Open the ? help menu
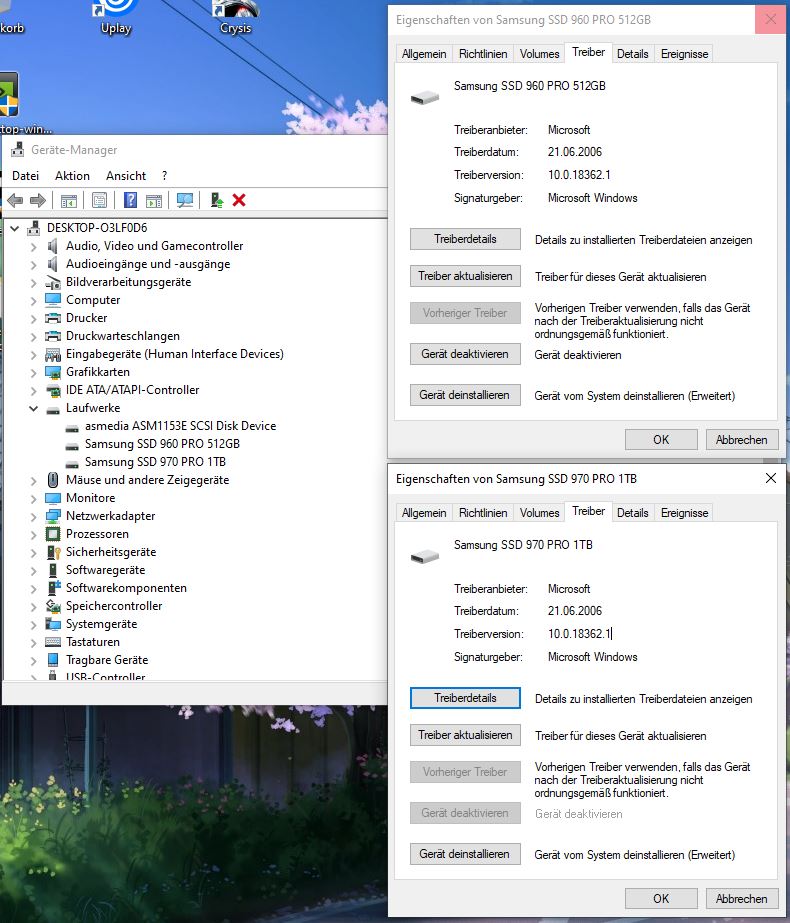Screen dimensions: 790x923 (164, 175)
